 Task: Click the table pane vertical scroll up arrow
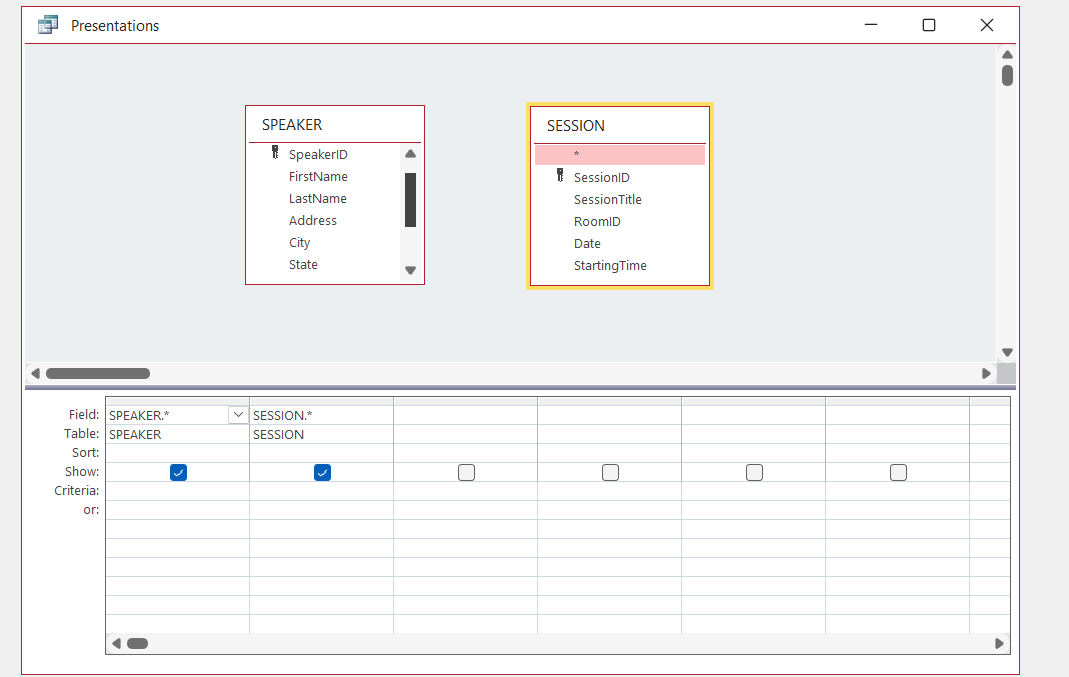point(1007,55)
